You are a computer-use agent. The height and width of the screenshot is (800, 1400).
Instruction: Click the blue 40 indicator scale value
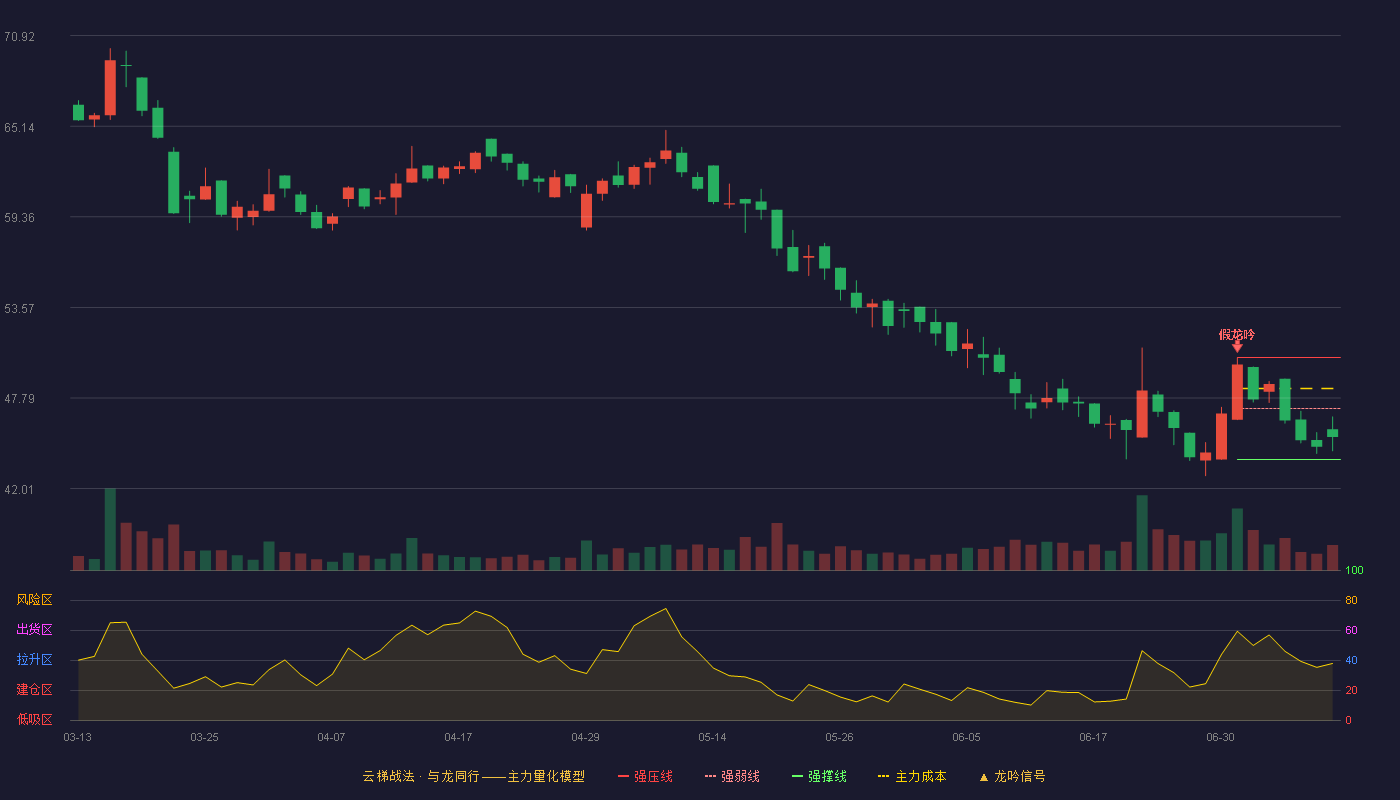pos(1351,661)
